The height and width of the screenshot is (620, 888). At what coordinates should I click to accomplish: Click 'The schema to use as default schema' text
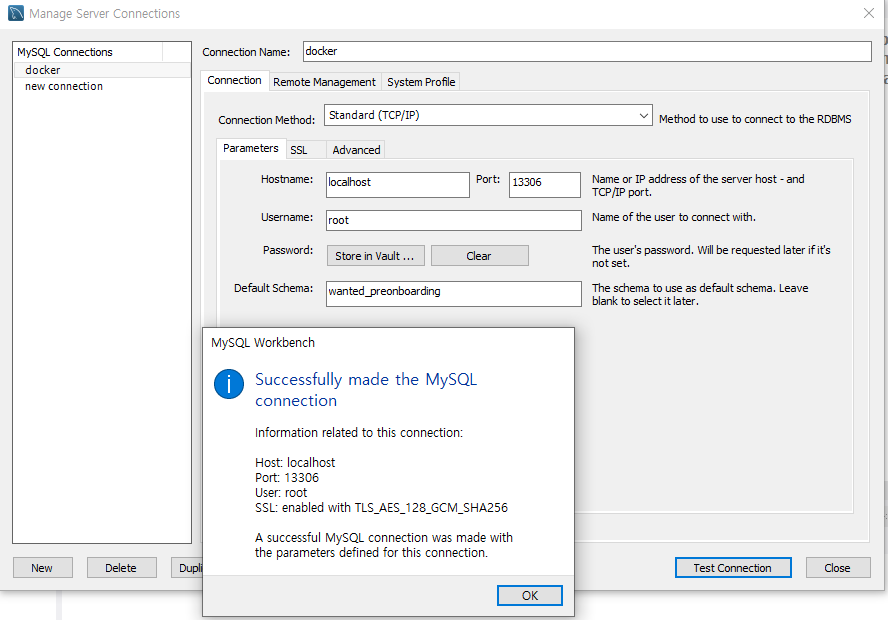pos(700,294)
